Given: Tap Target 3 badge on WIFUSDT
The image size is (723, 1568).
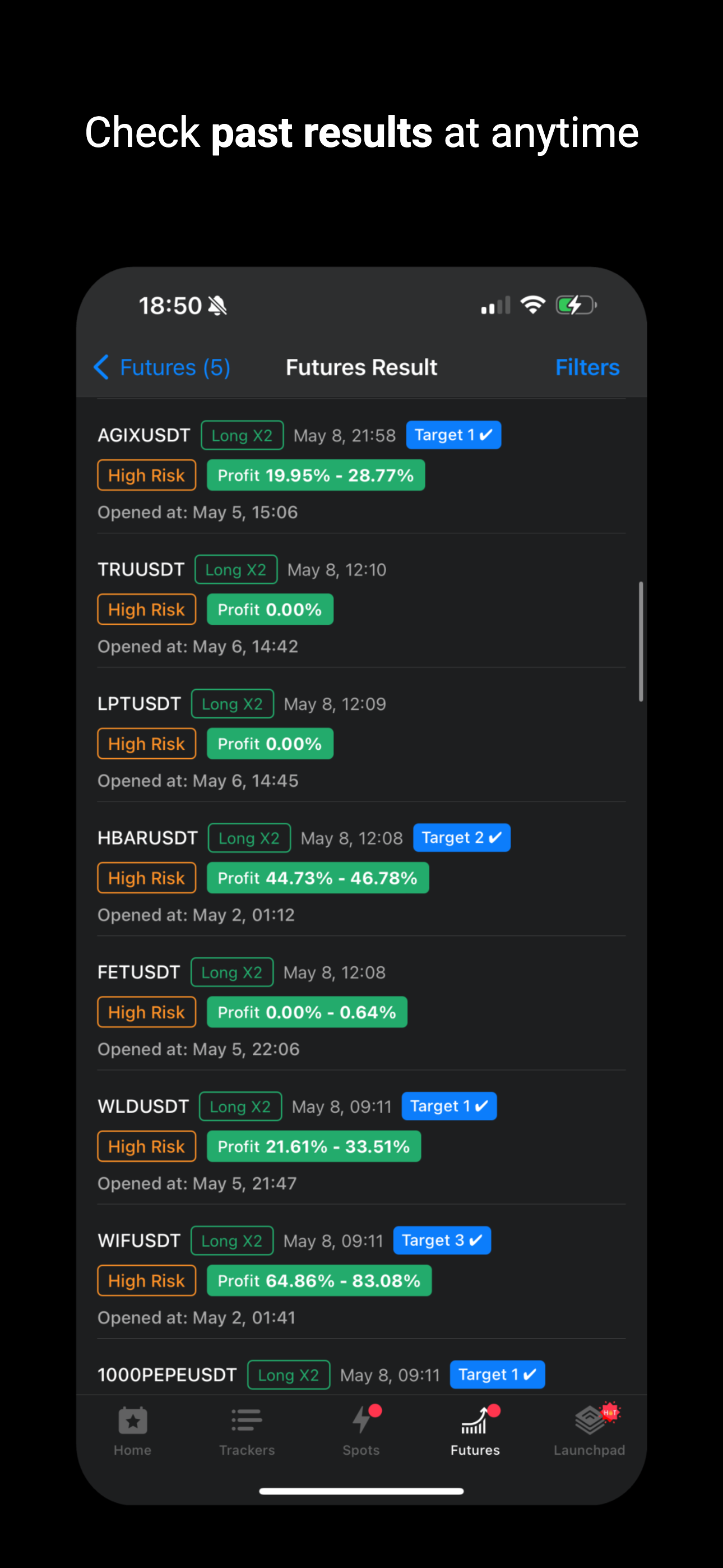Looking at the screenshot, I should pyautogui.click(x=442, y=1240).
